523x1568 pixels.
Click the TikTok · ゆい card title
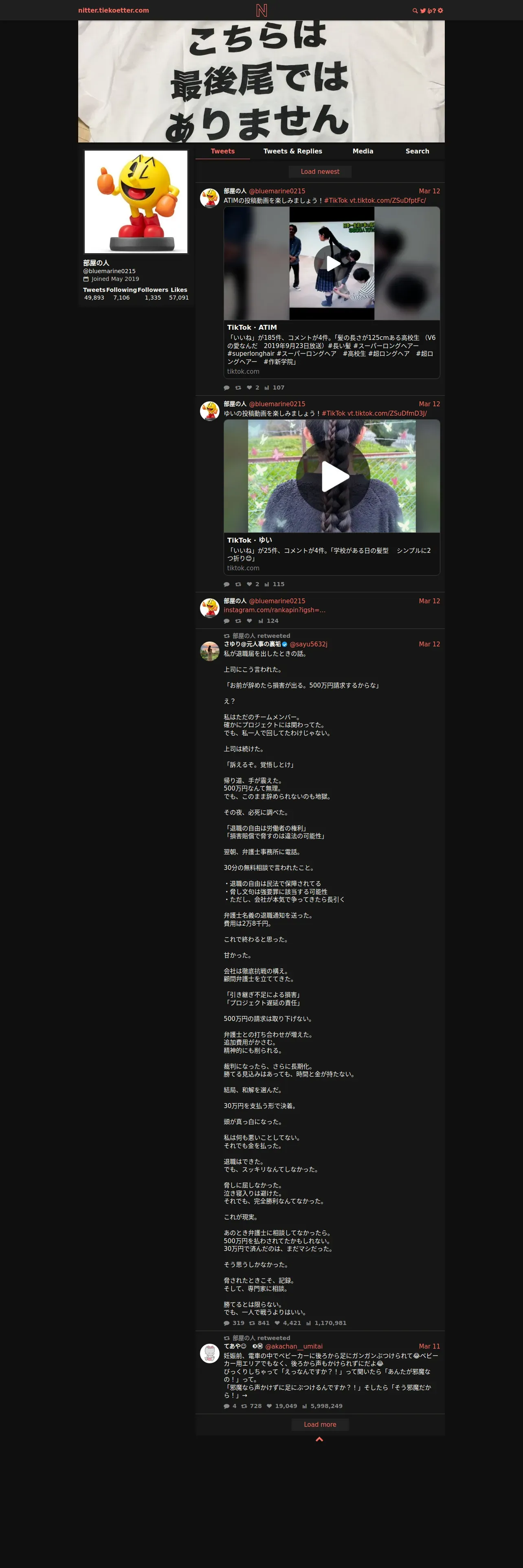point(250,540)
